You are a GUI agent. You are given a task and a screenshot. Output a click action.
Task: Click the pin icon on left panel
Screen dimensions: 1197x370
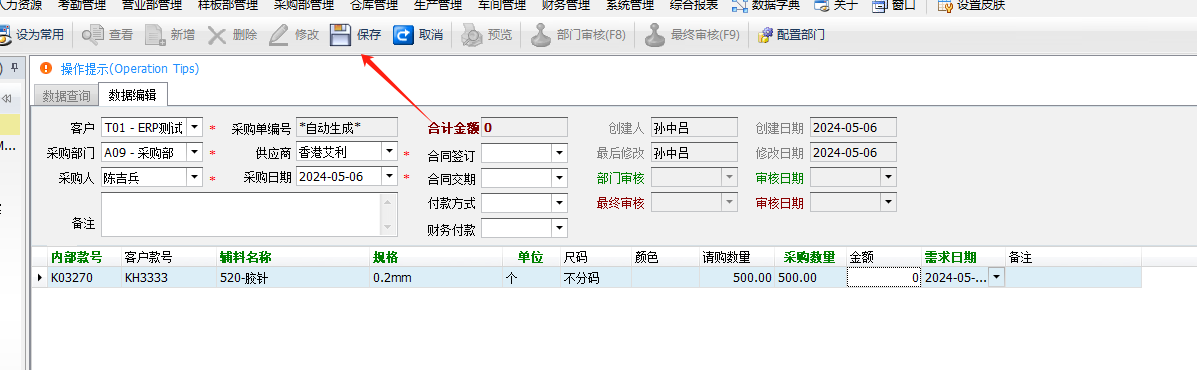click(x=14, y=69)
